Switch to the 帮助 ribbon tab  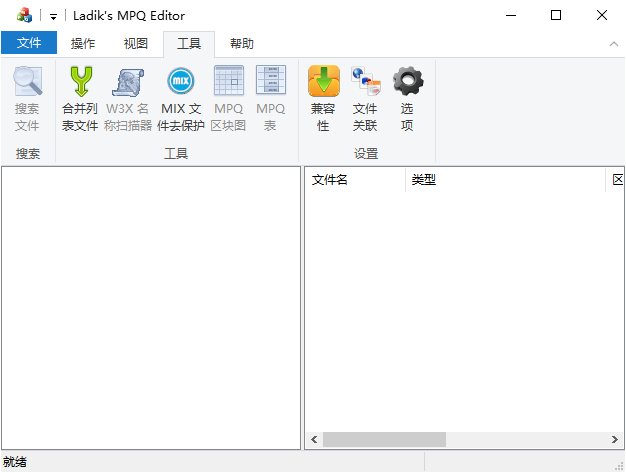242,43
